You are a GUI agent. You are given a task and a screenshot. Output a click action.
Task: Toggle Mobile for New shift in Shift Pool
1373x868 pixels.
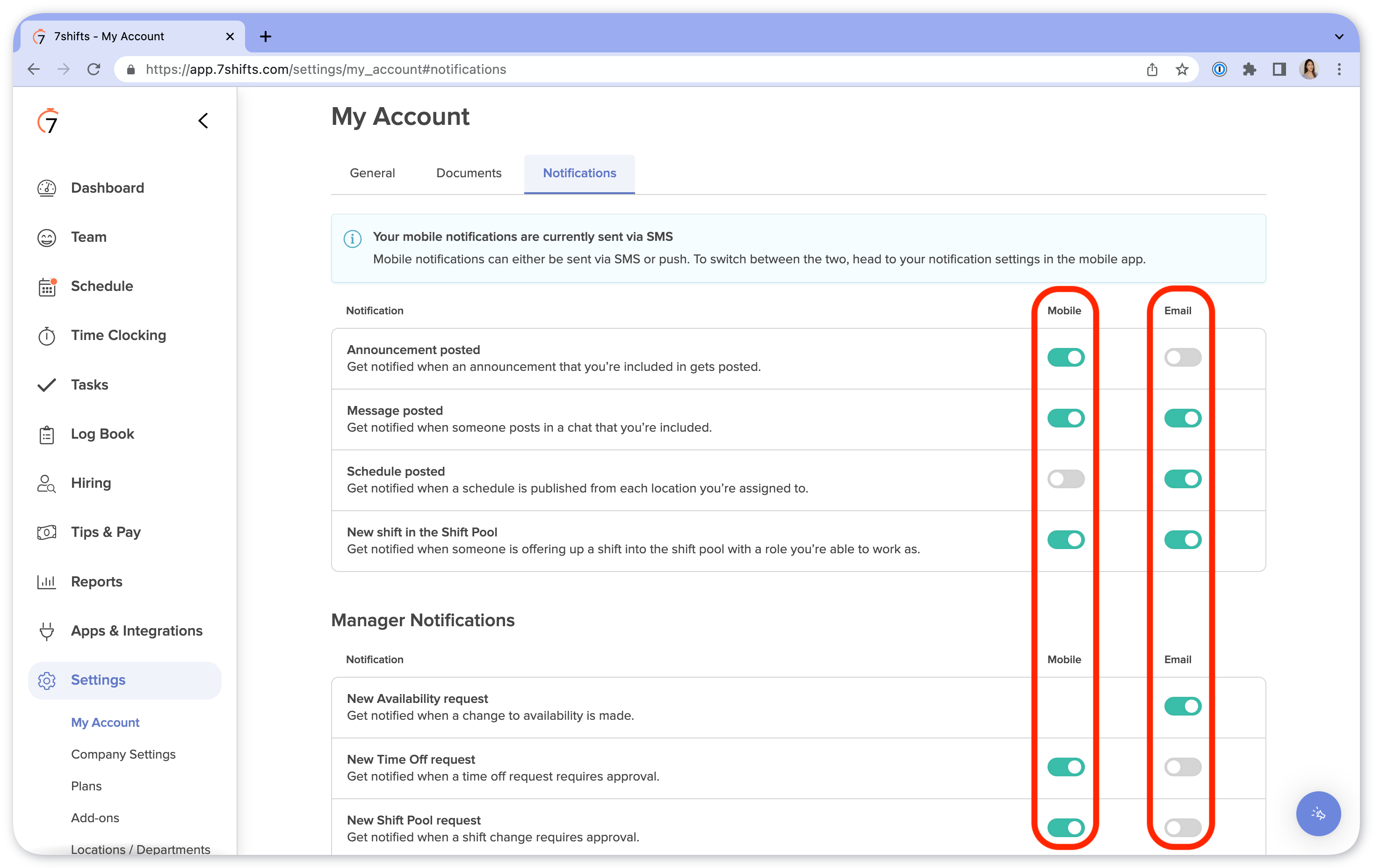(1066, 540)
